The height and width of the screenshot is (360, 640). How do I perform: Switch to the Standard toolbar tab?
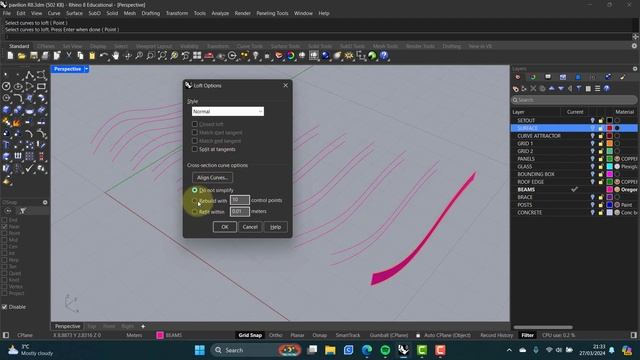[19, 46]
